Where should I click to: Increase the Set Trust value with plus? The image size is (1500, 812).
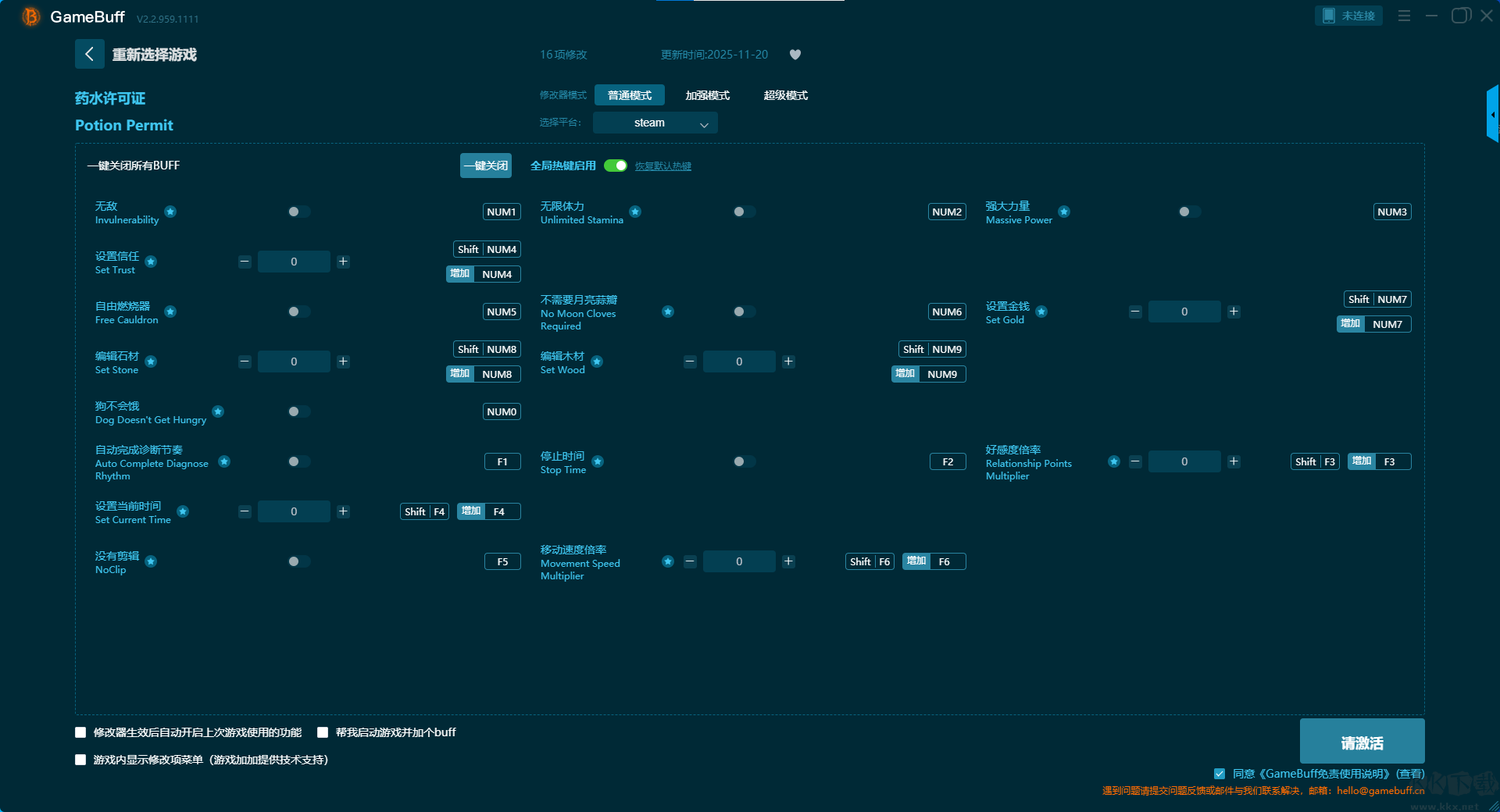point(343,262)
